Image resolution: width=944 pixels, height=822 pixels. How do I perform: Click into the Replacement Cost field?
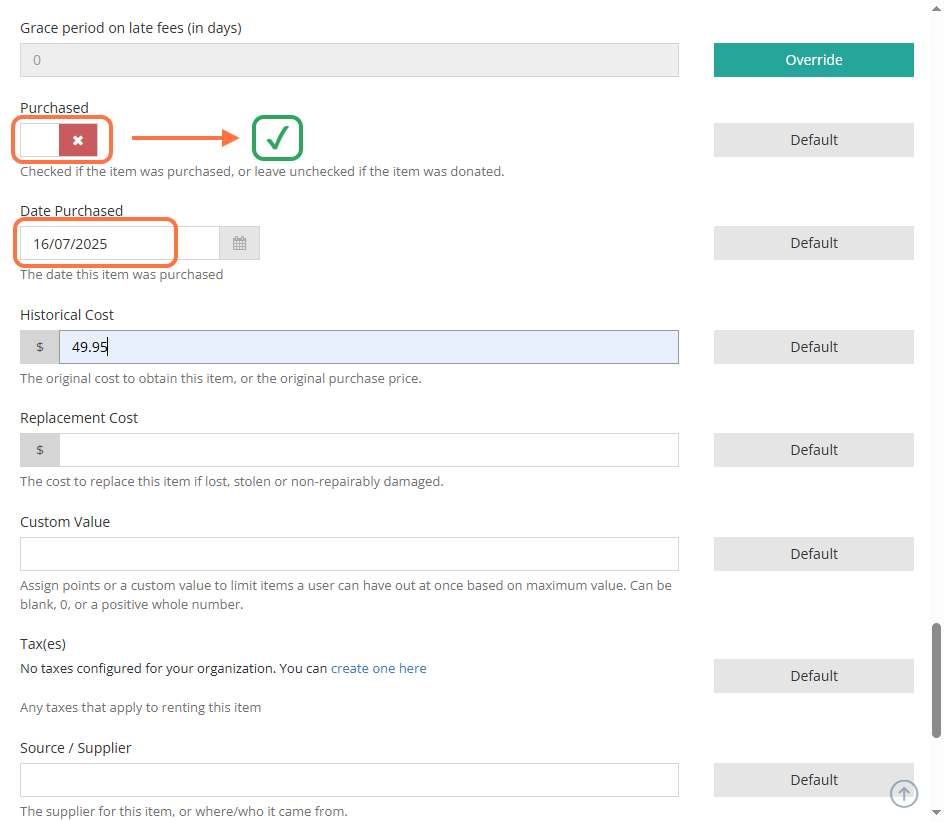368,450
